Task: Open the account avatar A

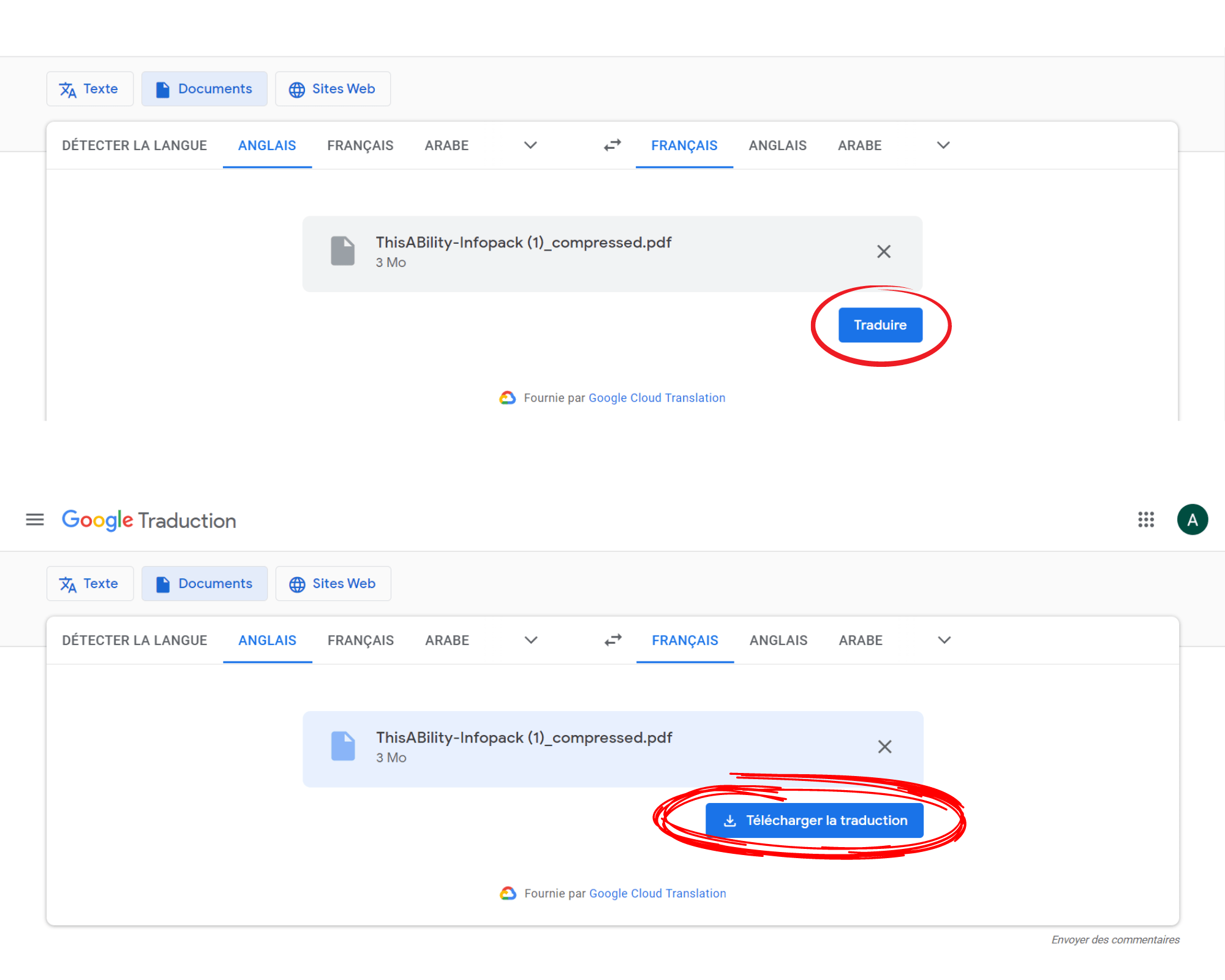Action: 1192,520
